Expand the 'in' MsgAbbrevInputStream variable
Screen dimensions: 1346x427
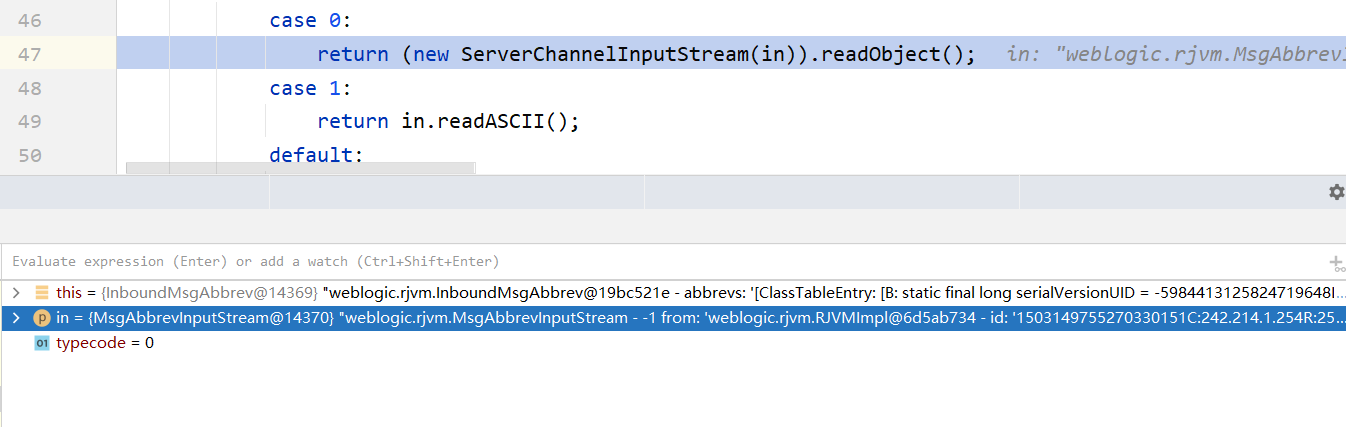(15, 318)
